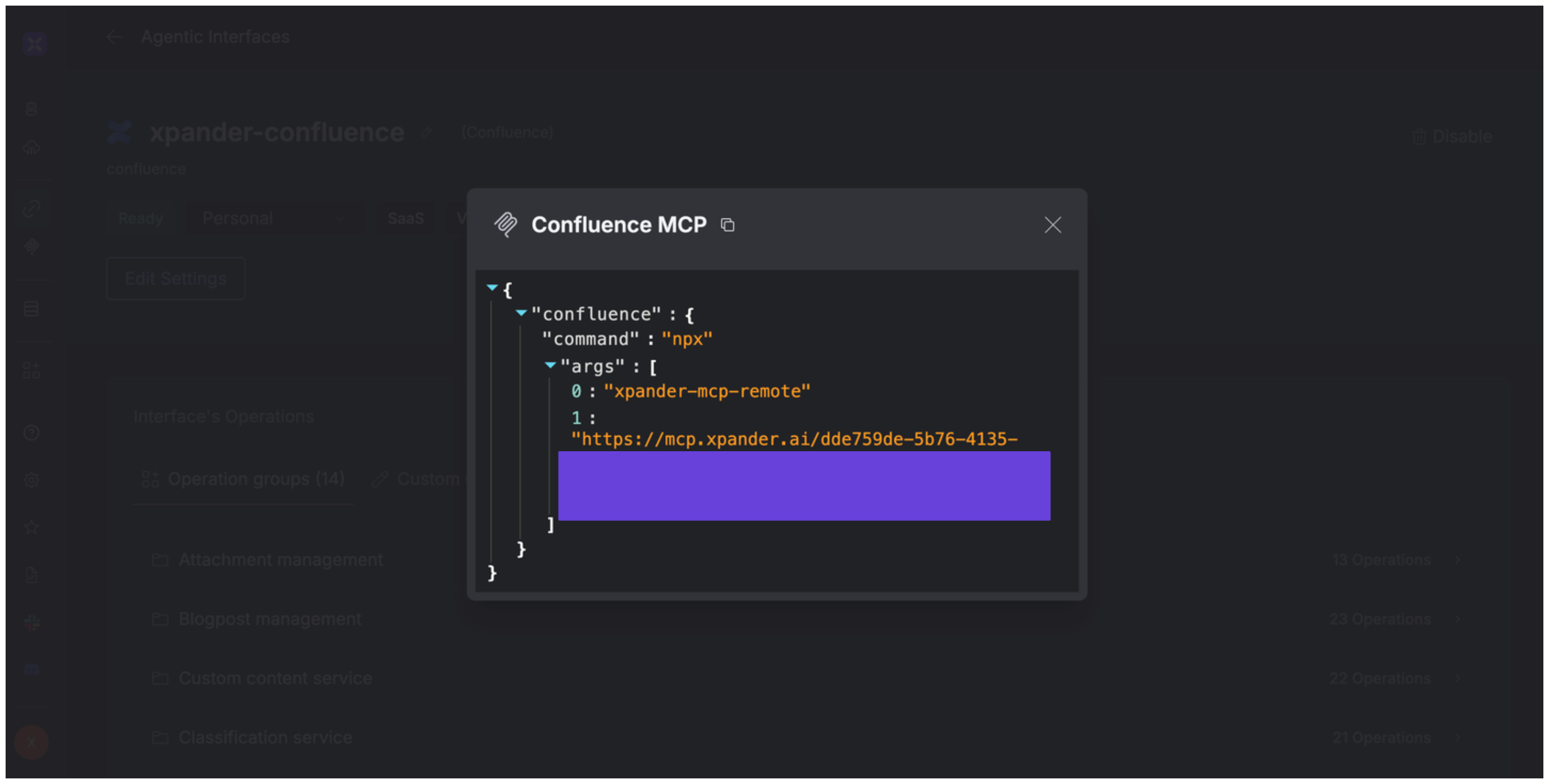
Task: Open the link icon in sidebar
Action: [31, 209]
